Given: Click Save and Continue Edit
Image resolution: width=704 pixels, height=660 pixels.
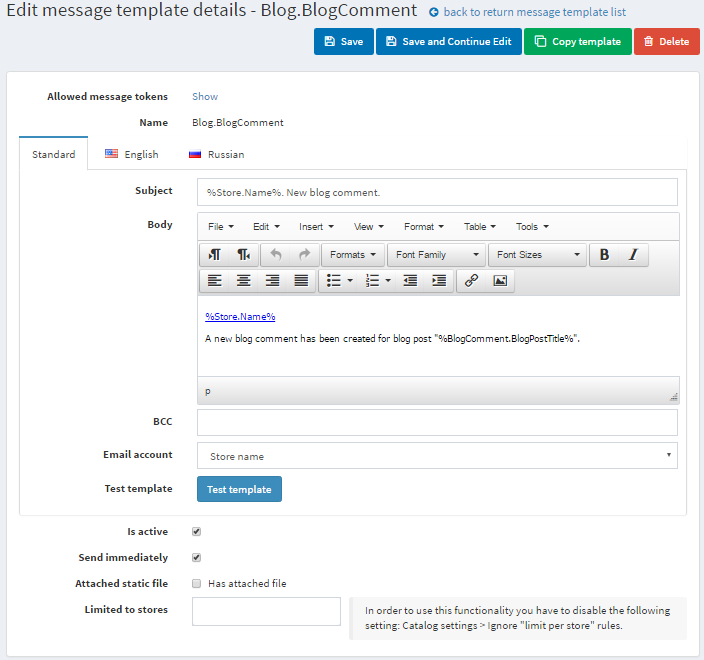Looking at the screenshot, I should pyautogui.click(x=449, y=42).
